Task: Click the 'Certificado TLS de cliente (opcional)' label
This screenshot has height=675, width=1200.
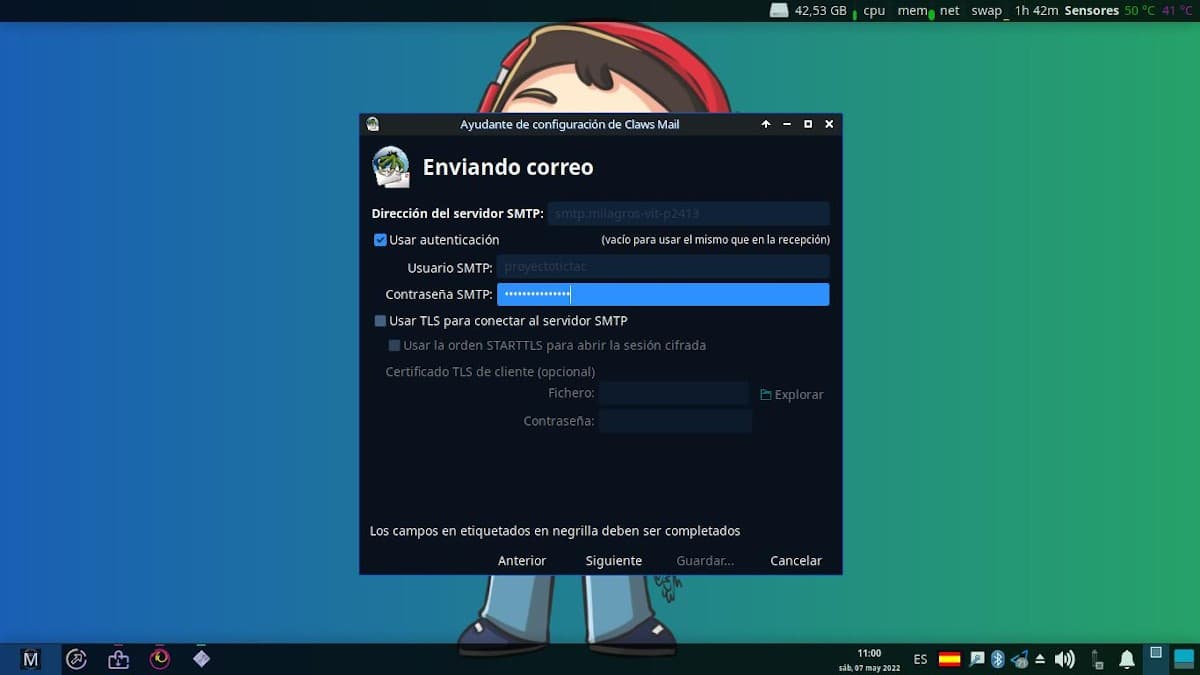Action: pos(490,372)
